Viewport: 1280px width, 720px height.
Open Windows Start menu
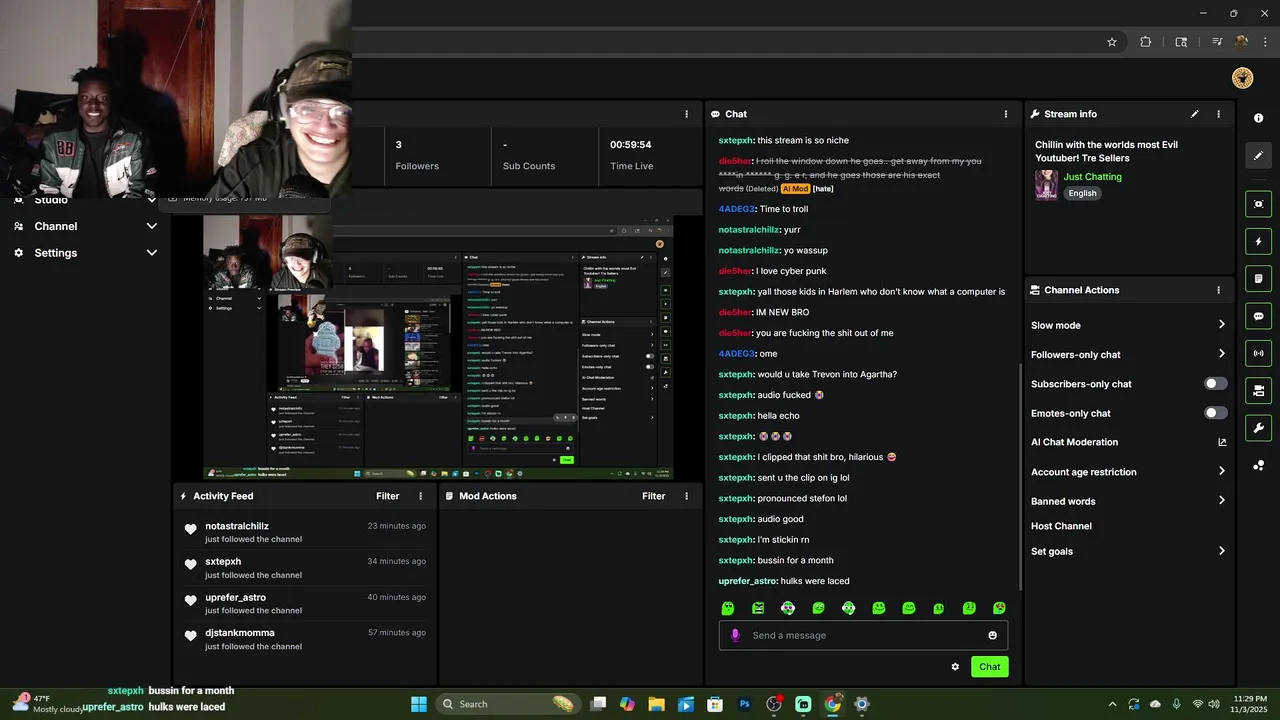pyautogui.click(x=419, y=704)
